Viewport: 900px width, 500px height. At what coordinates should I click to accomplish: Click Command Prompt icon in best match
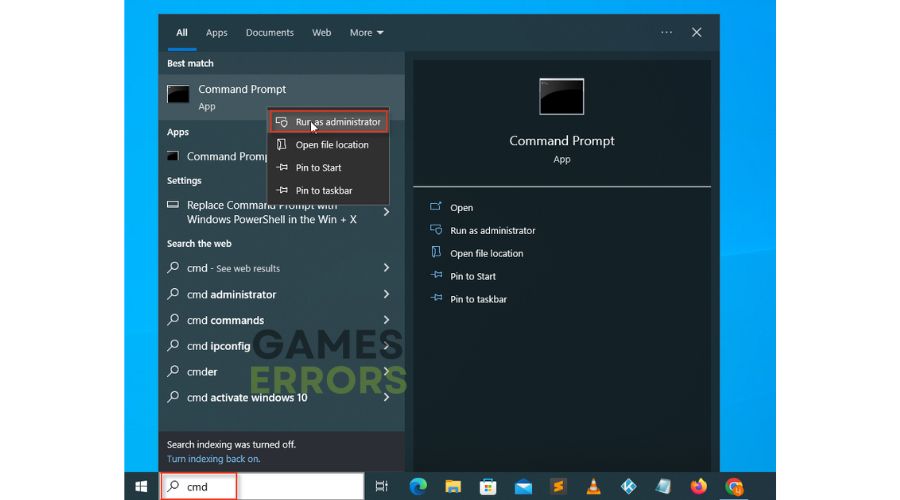coord(178,94)
